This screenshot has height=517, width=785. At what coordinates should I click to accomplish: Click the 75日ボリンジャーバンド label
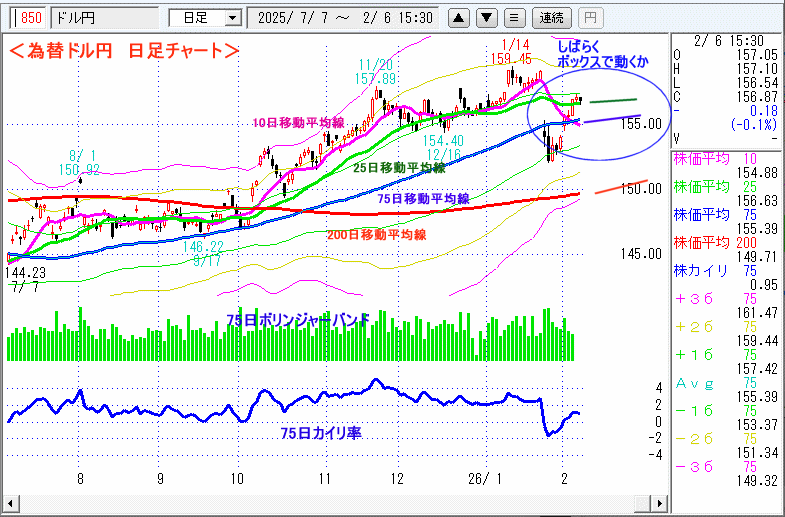pyautogui.click(x=298, y=319)
